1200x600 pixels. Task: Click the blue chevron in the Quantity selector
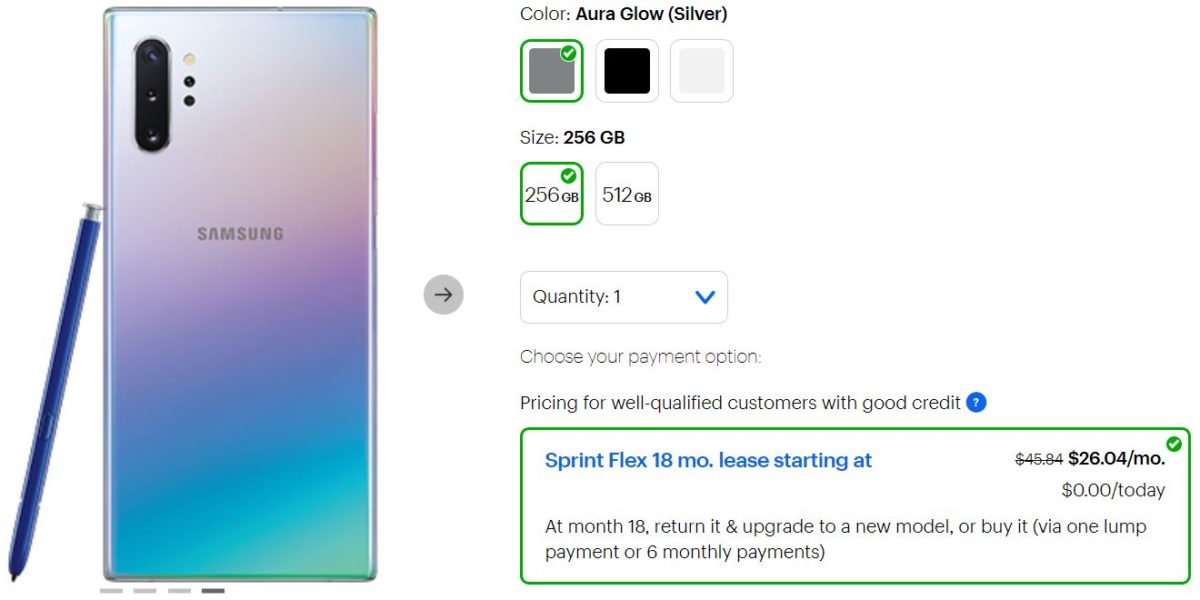[704, 297]
